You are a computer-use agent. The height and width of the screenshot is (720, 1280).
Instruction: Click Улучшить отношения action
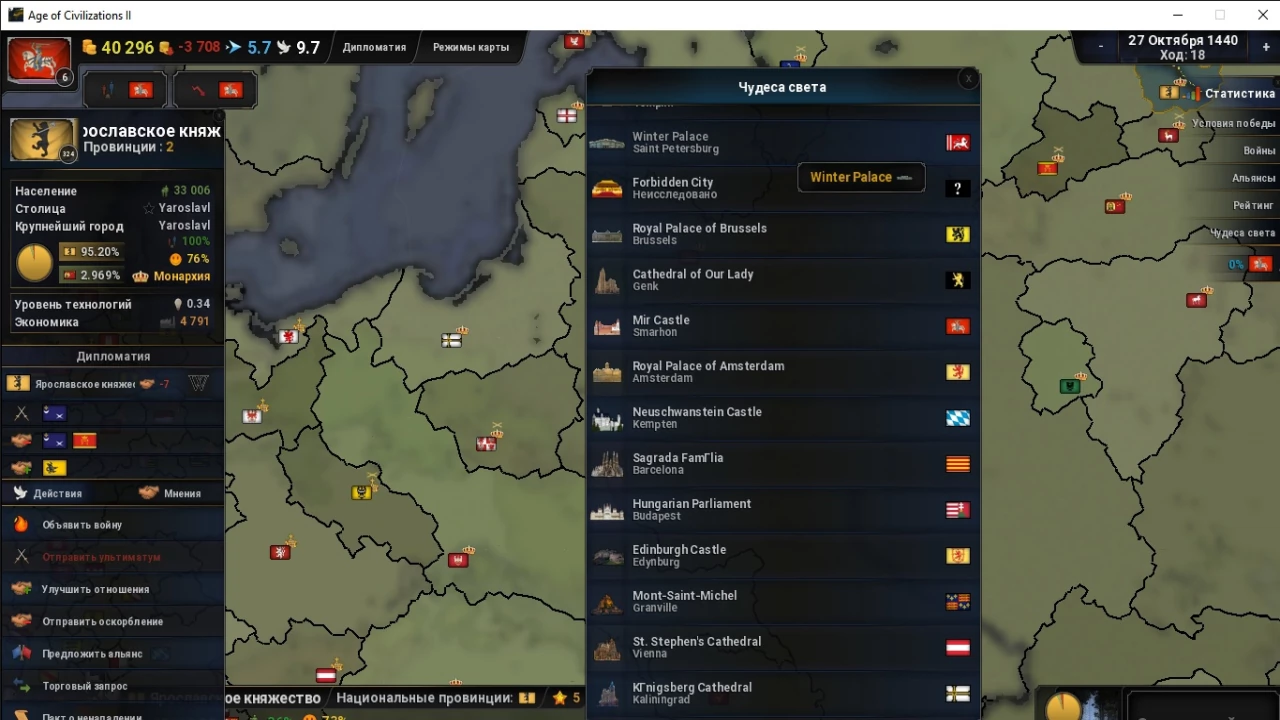click(95, 589)
